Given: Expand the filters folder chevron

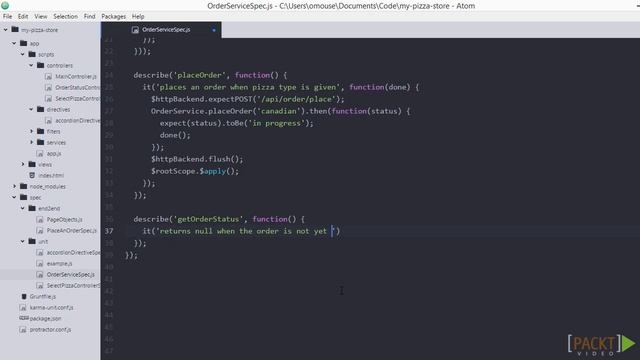Looking at the screenshot, I should [31, 131].
